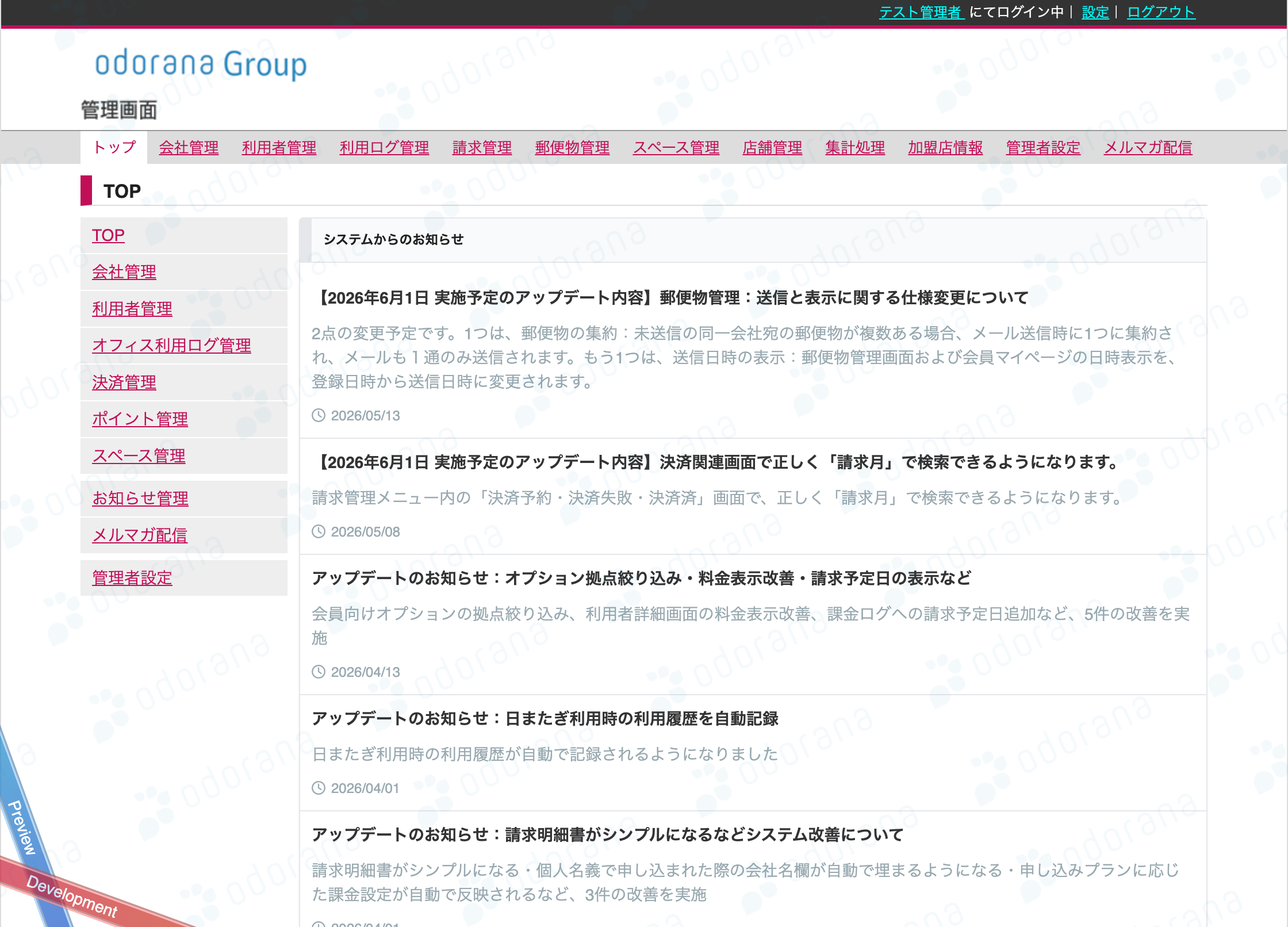
Task: Click the Development ribbon banner
Action: [x=72, y=896]
